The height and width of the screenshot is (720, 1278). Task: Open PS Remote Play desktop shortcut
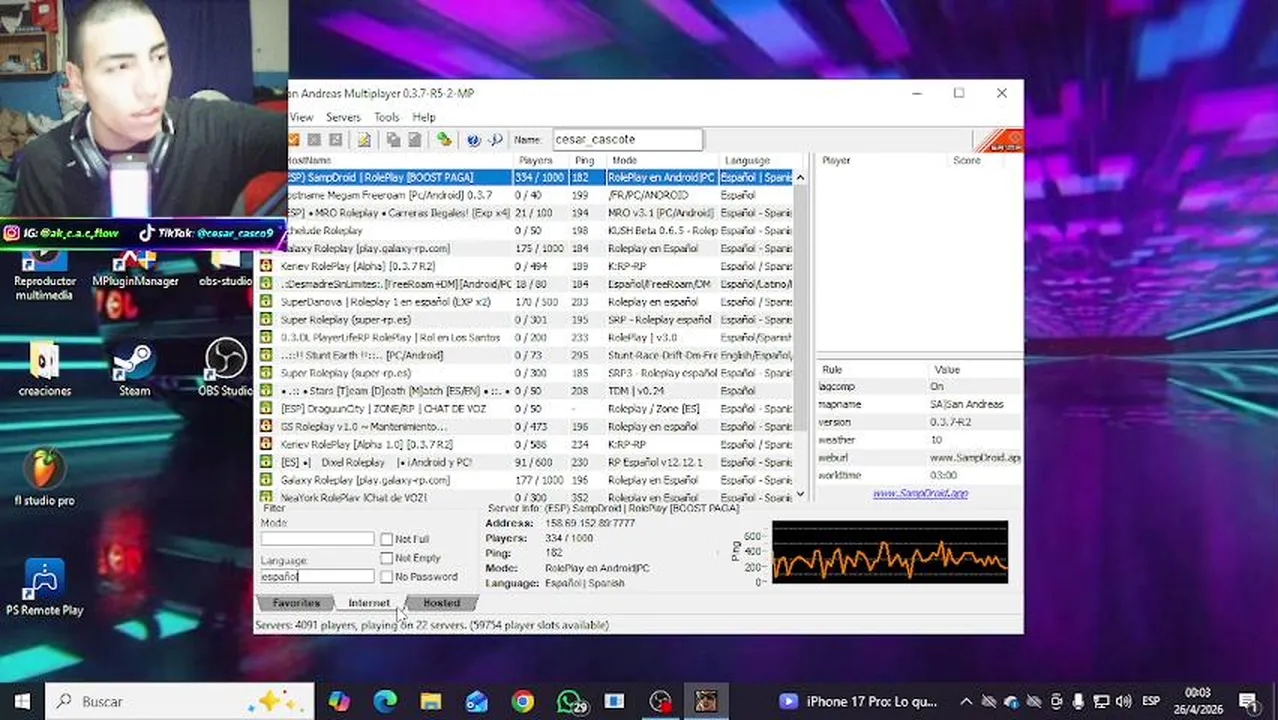pyautogui.click(x=44, y=588)
